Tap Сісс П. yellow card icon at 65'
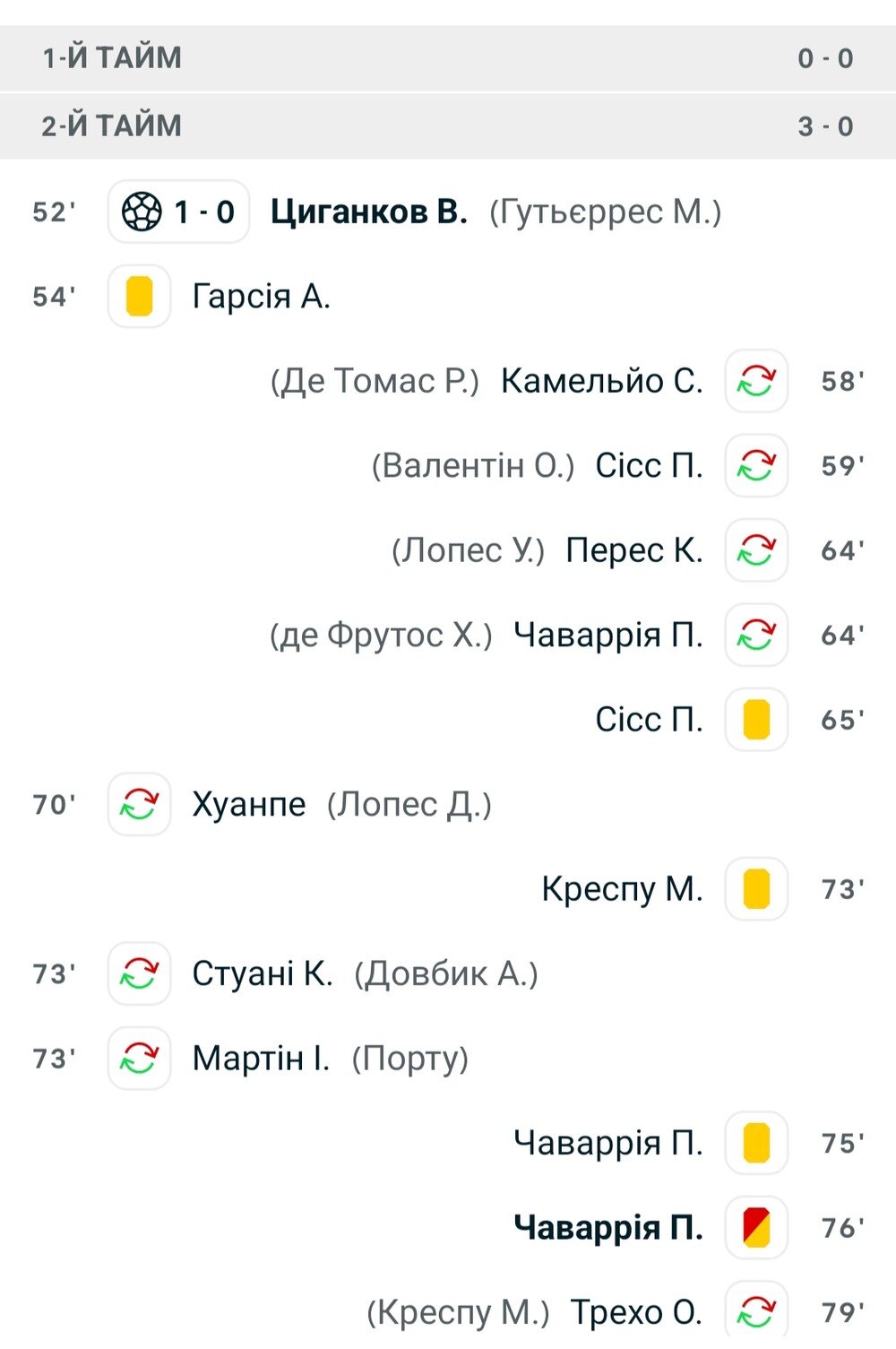This screenshot has height=1349, width=896. tap(756, 720)
